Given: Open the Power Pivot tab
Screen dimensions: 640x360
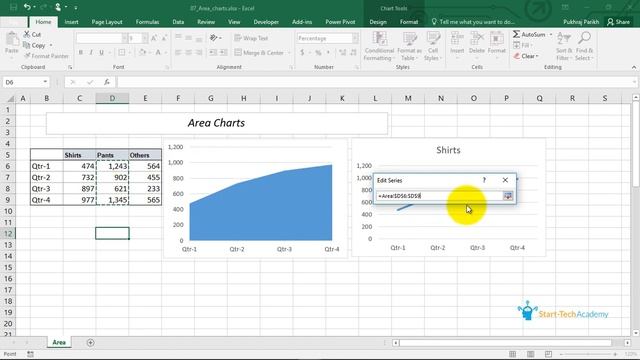Looking at the screenshot, I should (x=340, y=22).
